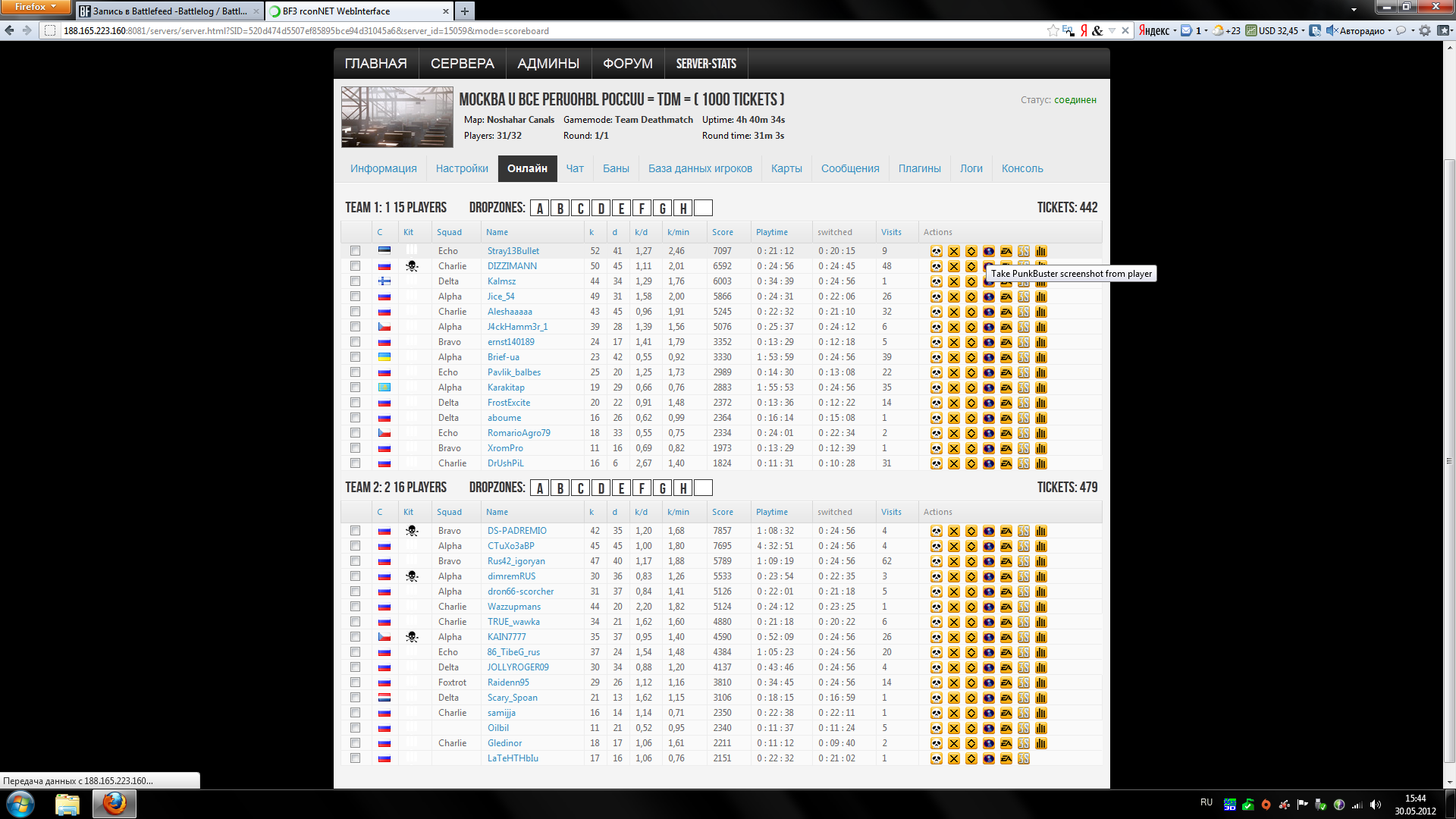
Task: Click 3S icon for Aleshaaaaa
Action: [1024, 312]
